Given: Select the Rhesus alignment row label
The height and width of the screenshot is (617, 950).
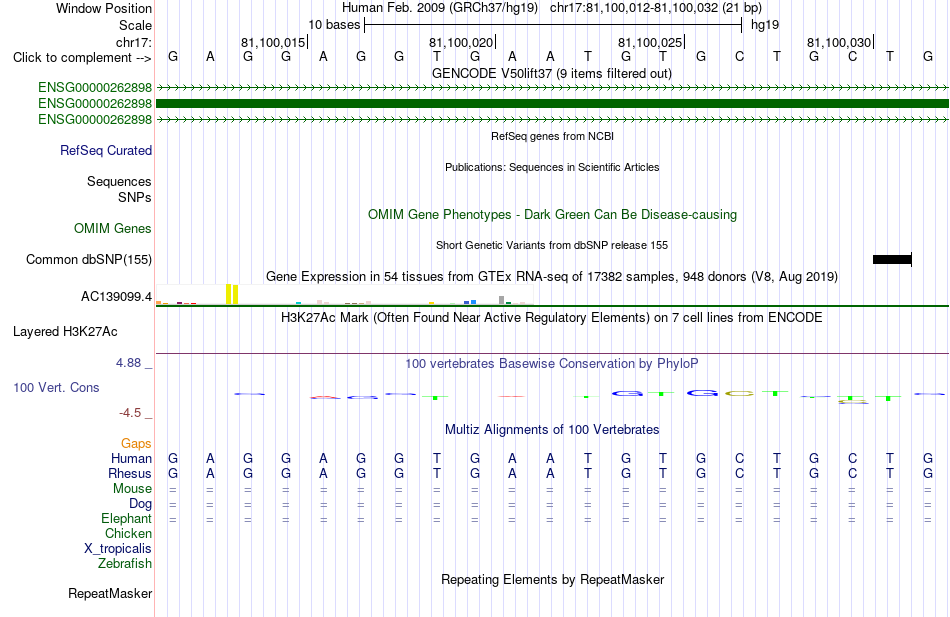Looking at the screenshot, I should (x=130, y=473).
